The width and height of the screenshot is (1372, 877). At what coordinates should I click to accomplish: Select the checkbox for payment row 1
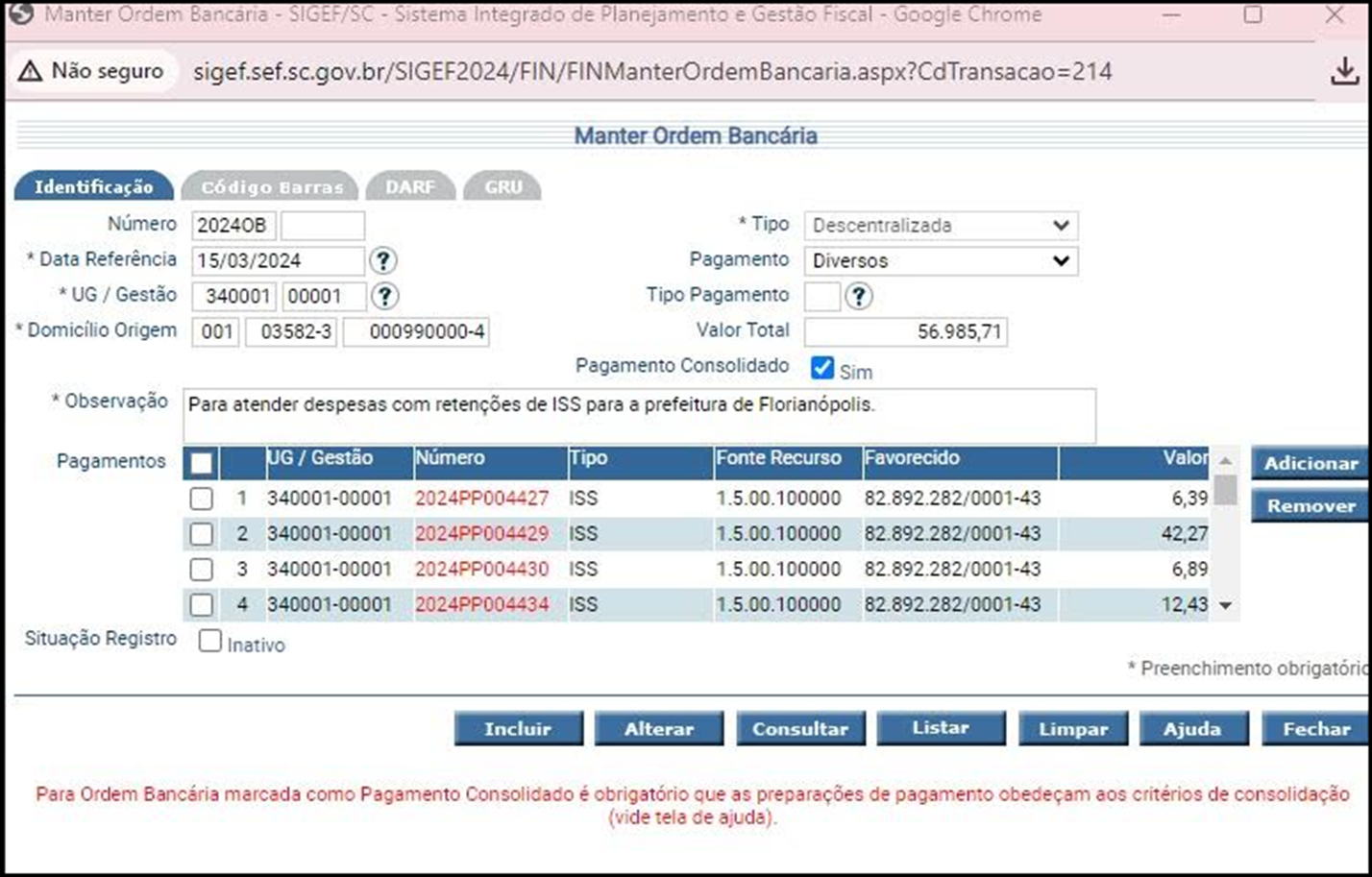(201, 499)
